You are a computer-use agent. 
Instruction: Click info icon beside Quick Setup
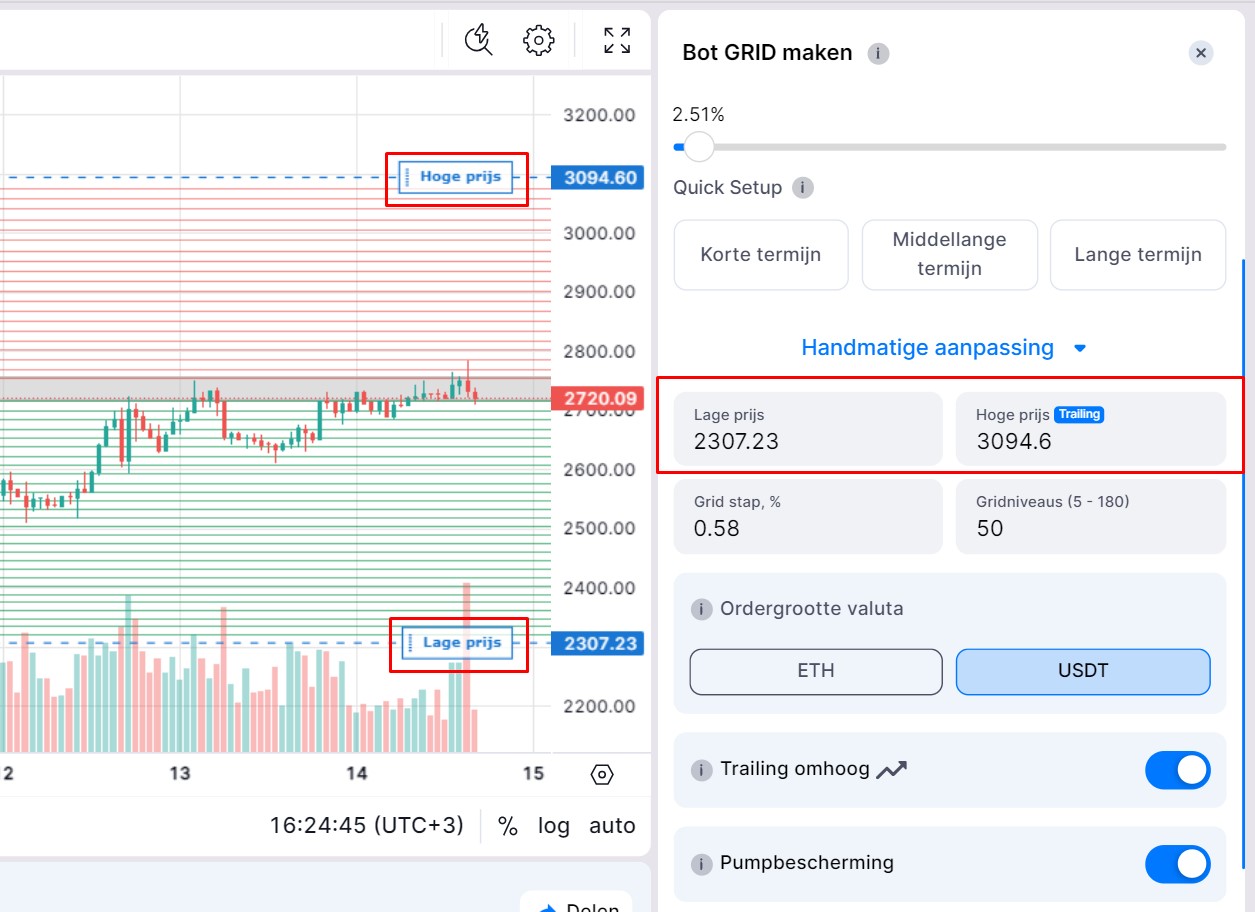(802, 187)
